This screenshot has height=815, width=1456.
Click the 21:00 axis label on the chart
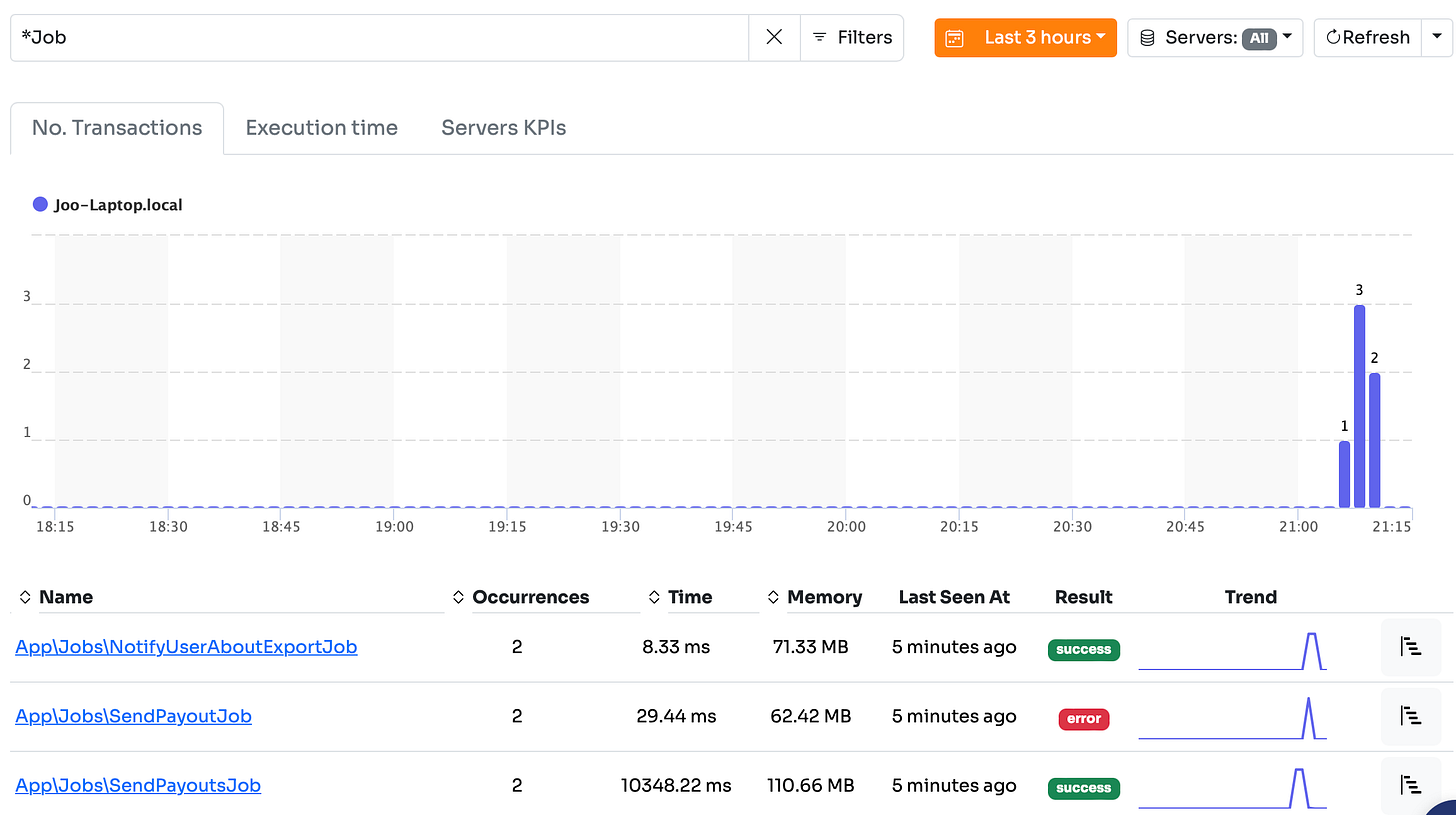point(1298,526)
